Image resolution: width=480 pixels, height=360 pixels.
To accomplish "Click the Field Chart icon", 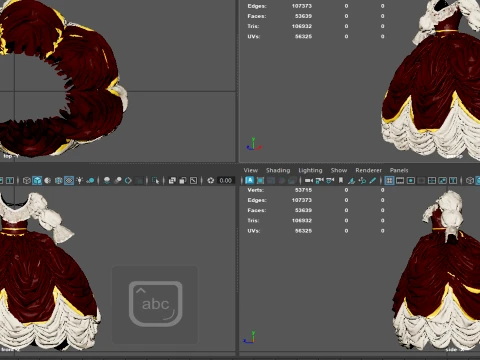I will 432,181.
